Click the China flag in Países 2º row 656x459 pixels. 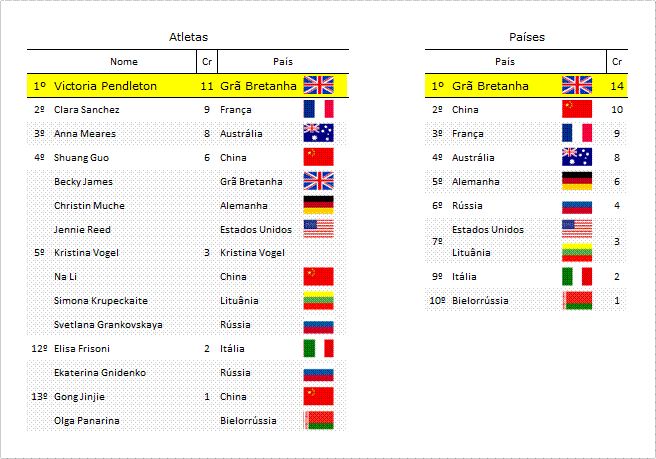(577, 109)
